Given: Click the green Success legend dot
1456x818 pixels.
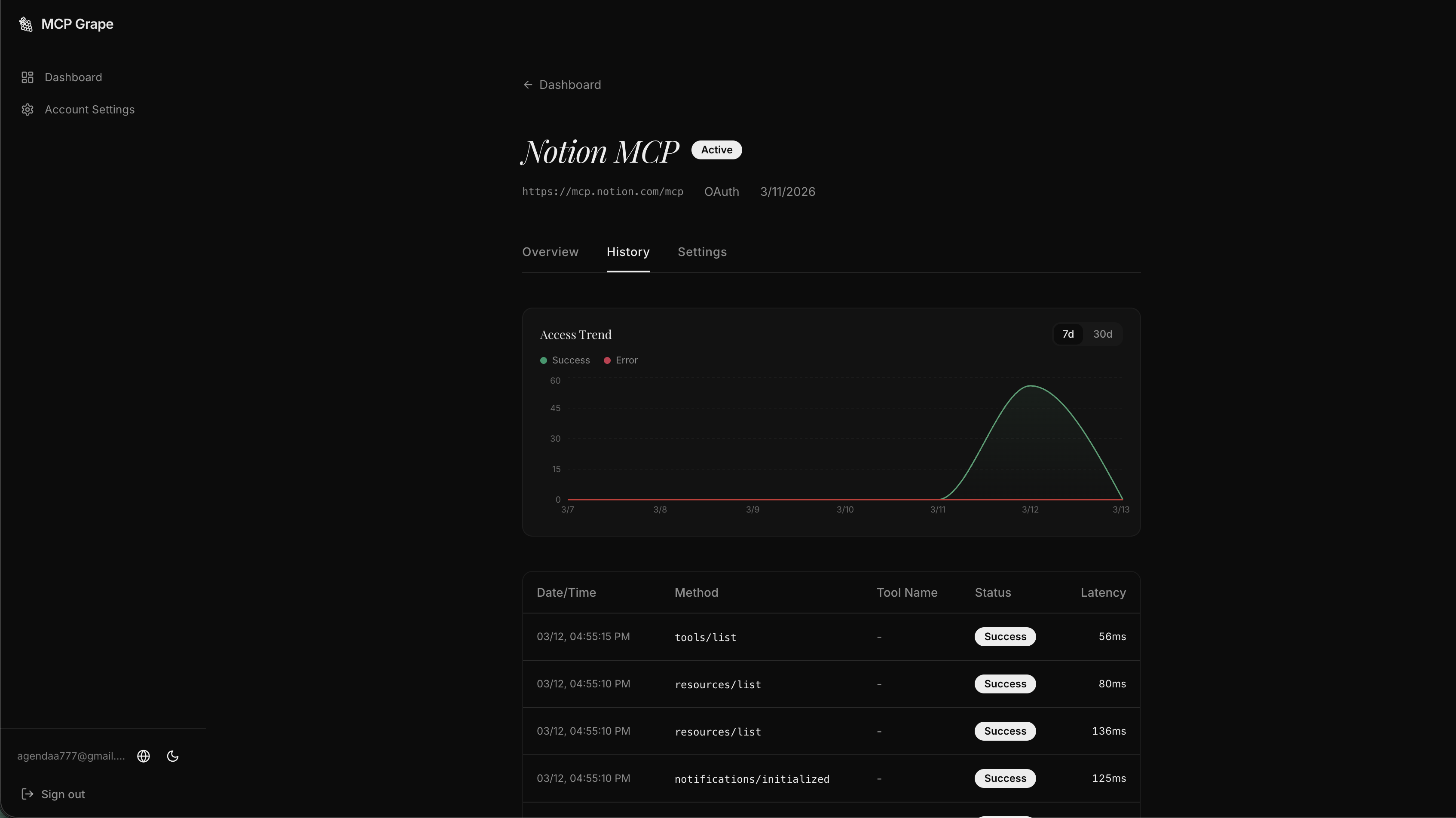Looking at the screenshot, I should [x=543, y=360].
